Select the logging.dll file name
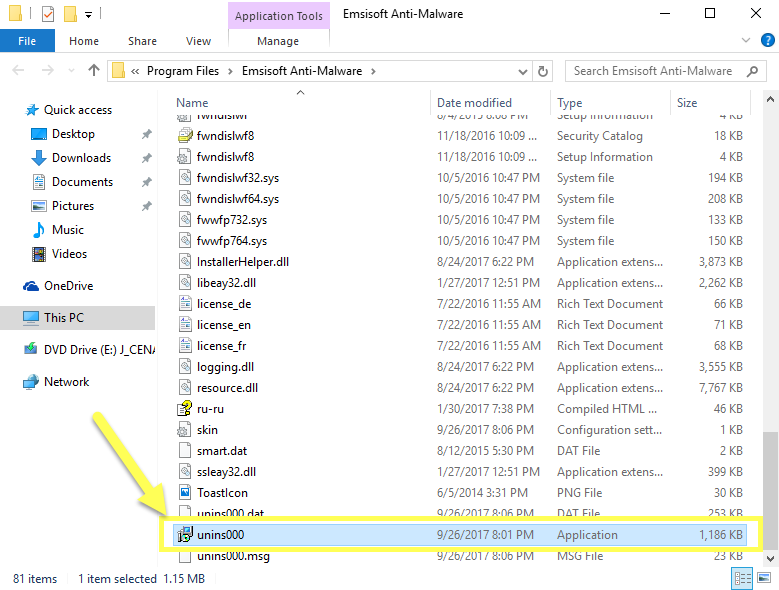The height and width of the screenshot is (590, 779). (x=225, y=367)
